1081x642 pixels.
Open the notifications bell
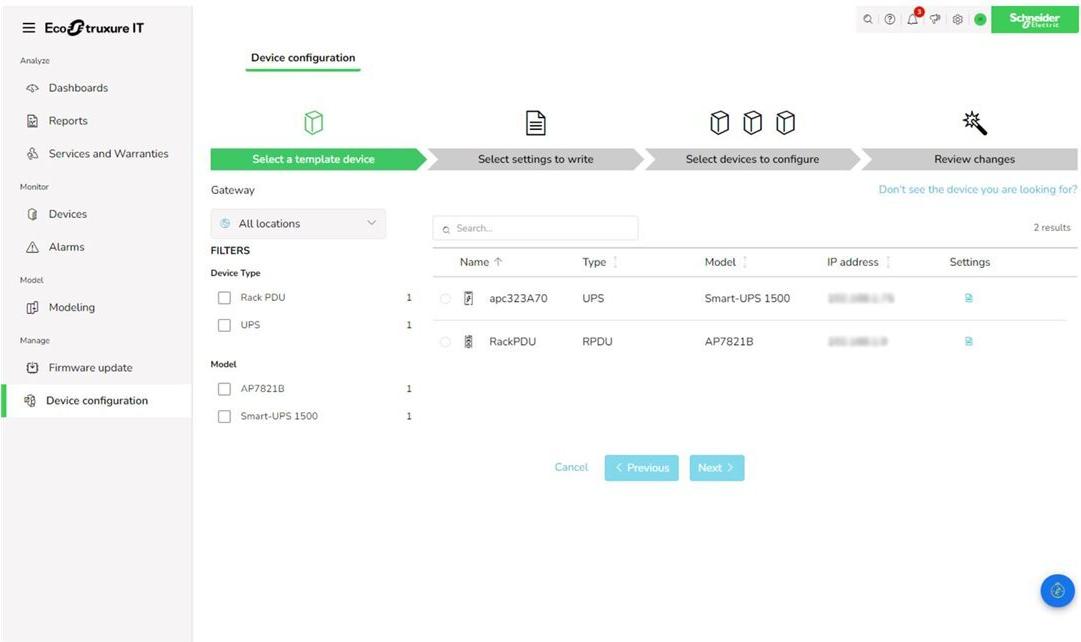(x=912, y=20)
